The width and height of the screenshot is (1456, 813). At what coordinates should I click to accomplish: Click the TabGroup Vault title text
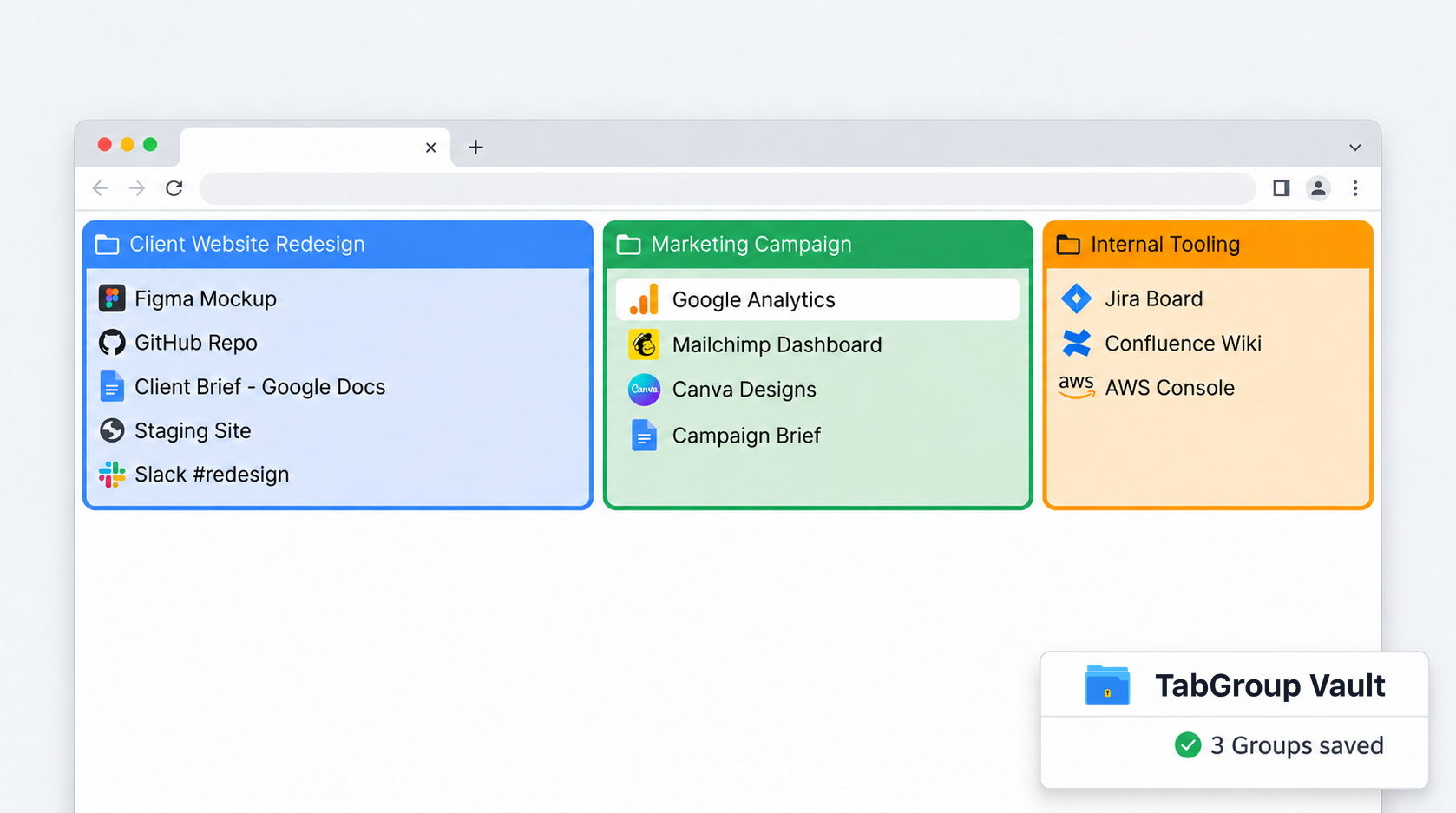(1270, 685)
